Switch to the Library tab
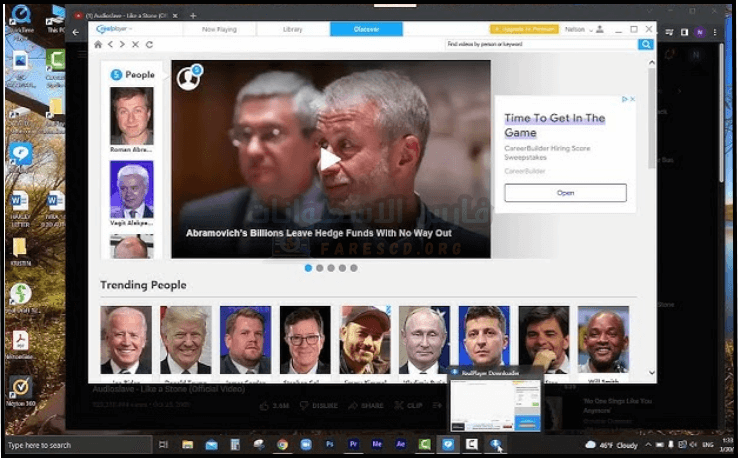Image resolution: width=738 pixels, height=458 pixels. coord(292,30)
